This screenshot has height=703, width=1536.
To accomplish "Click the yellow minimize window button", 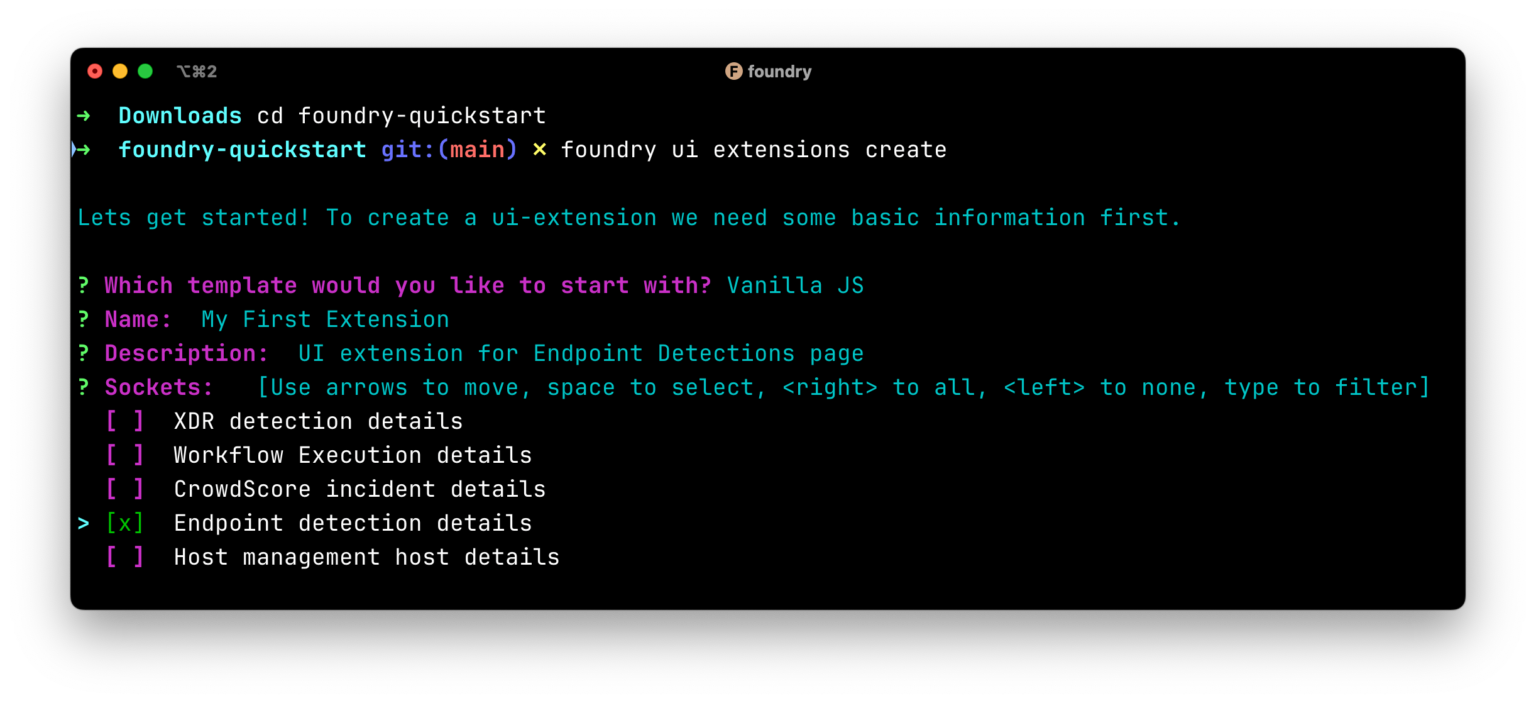I will (x=120, y=71).
